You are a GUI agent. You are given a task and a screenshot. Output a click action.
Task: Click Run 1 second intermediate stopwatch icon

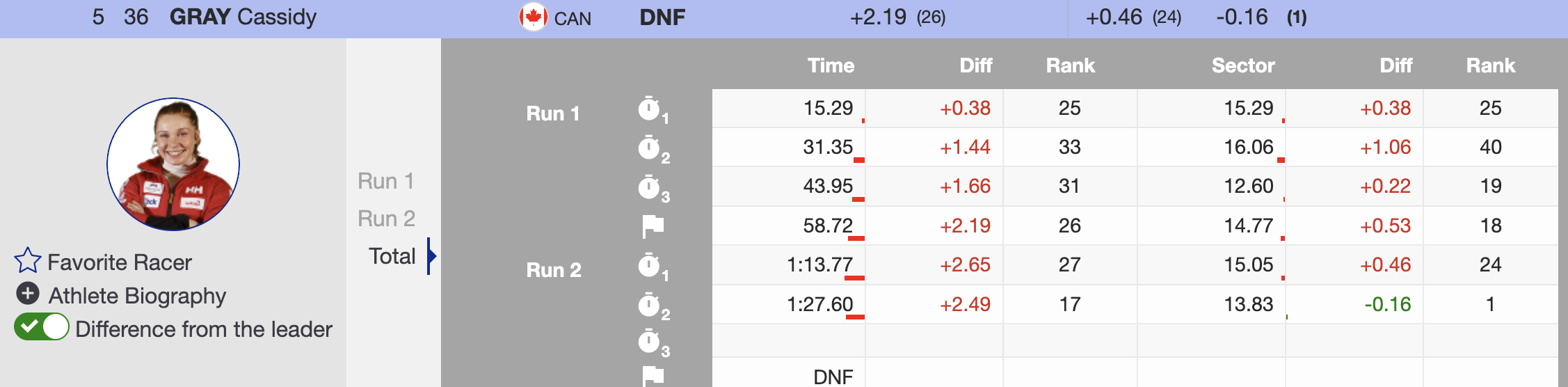[x=649, y=148]
